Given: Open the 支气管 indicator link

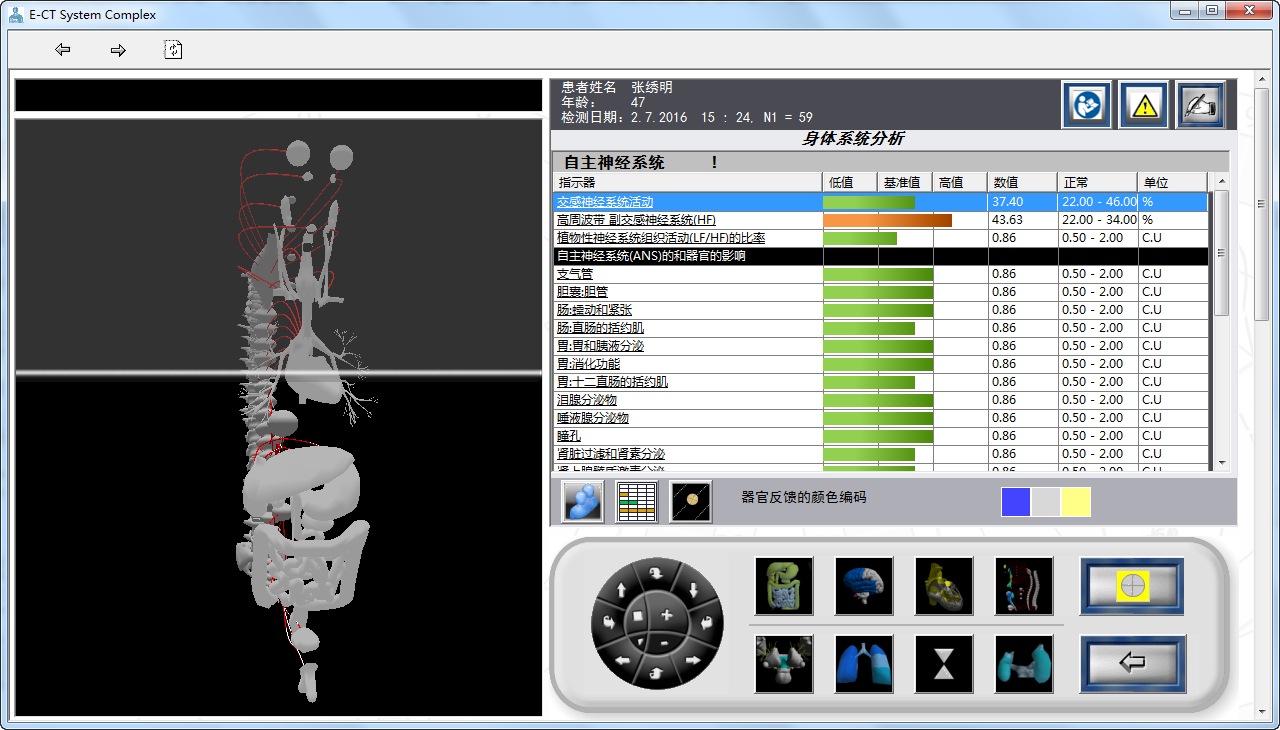Looking at the screenshot, I should [575, 274].
